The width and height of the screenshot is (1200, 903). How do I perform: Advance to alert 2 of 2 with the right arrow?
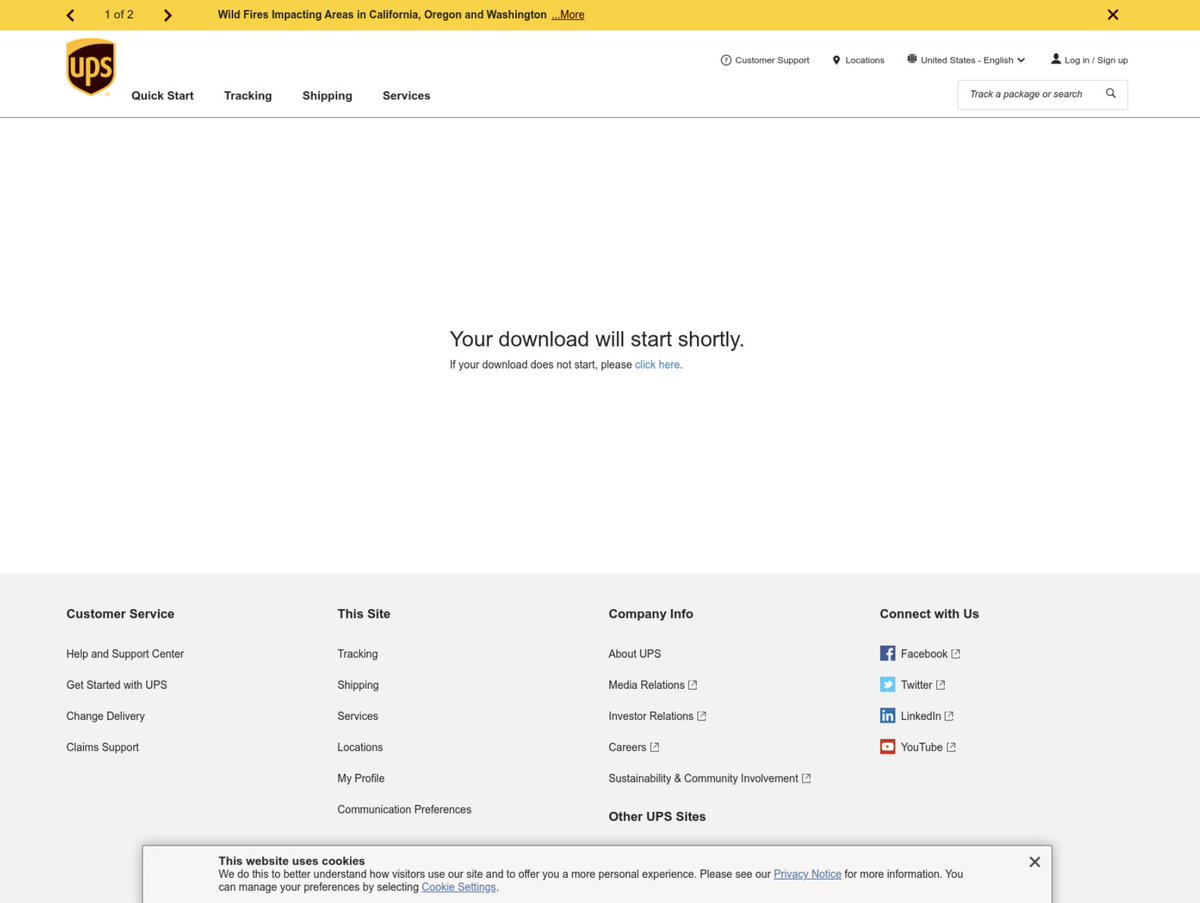[x=167, y=15]
